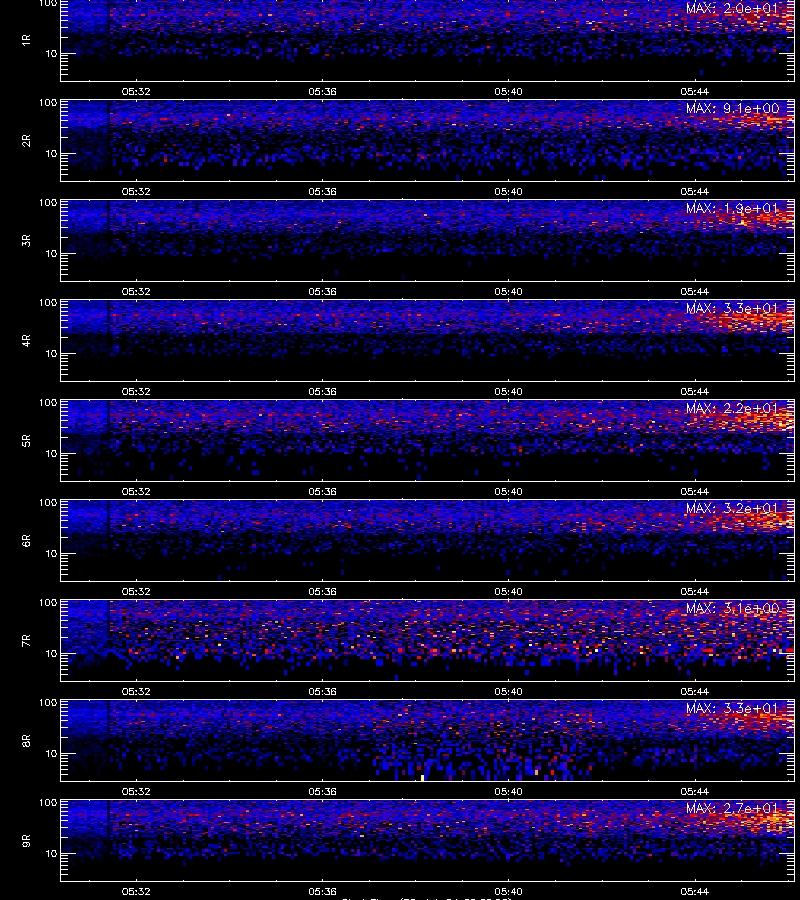Click the 2R panel axis label

pos(26,141)
